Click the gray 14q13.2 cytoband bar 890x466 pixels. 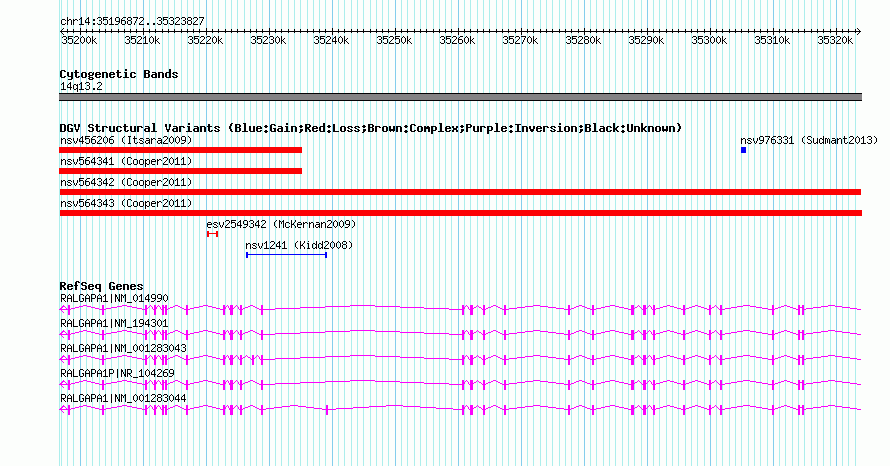pos(460,97)
